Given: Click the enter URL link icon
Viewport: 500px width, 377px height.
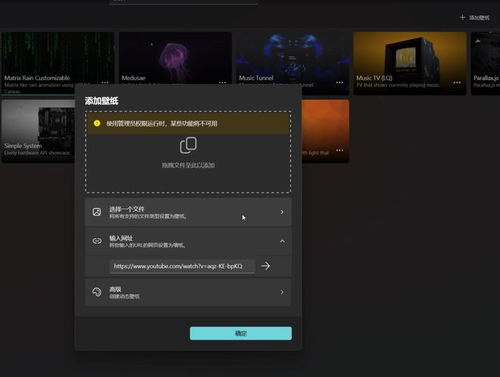Looking at the screenshot, I should [x=97, y=241].
